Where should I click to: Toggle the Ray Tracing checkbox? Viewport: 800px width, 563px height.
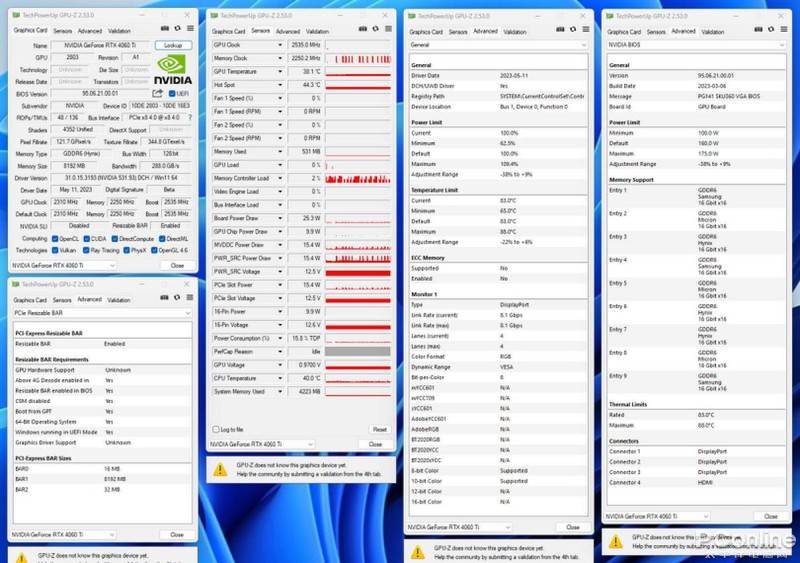click(x=86, y=251)
